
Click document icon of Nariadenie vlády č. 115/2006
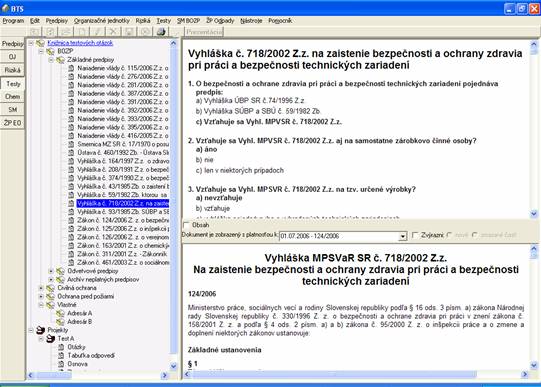point(71,68)
